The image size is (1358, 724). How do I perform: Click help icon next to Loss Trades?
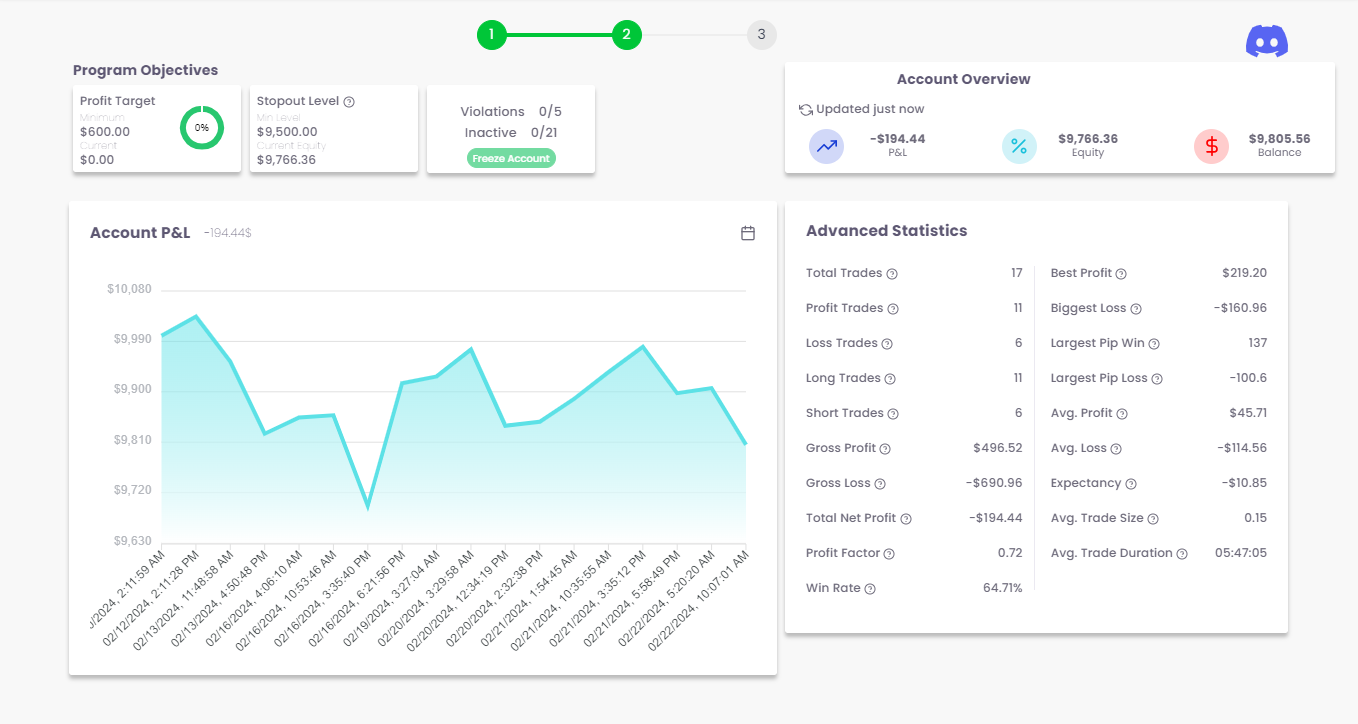(x=887, y=344)
